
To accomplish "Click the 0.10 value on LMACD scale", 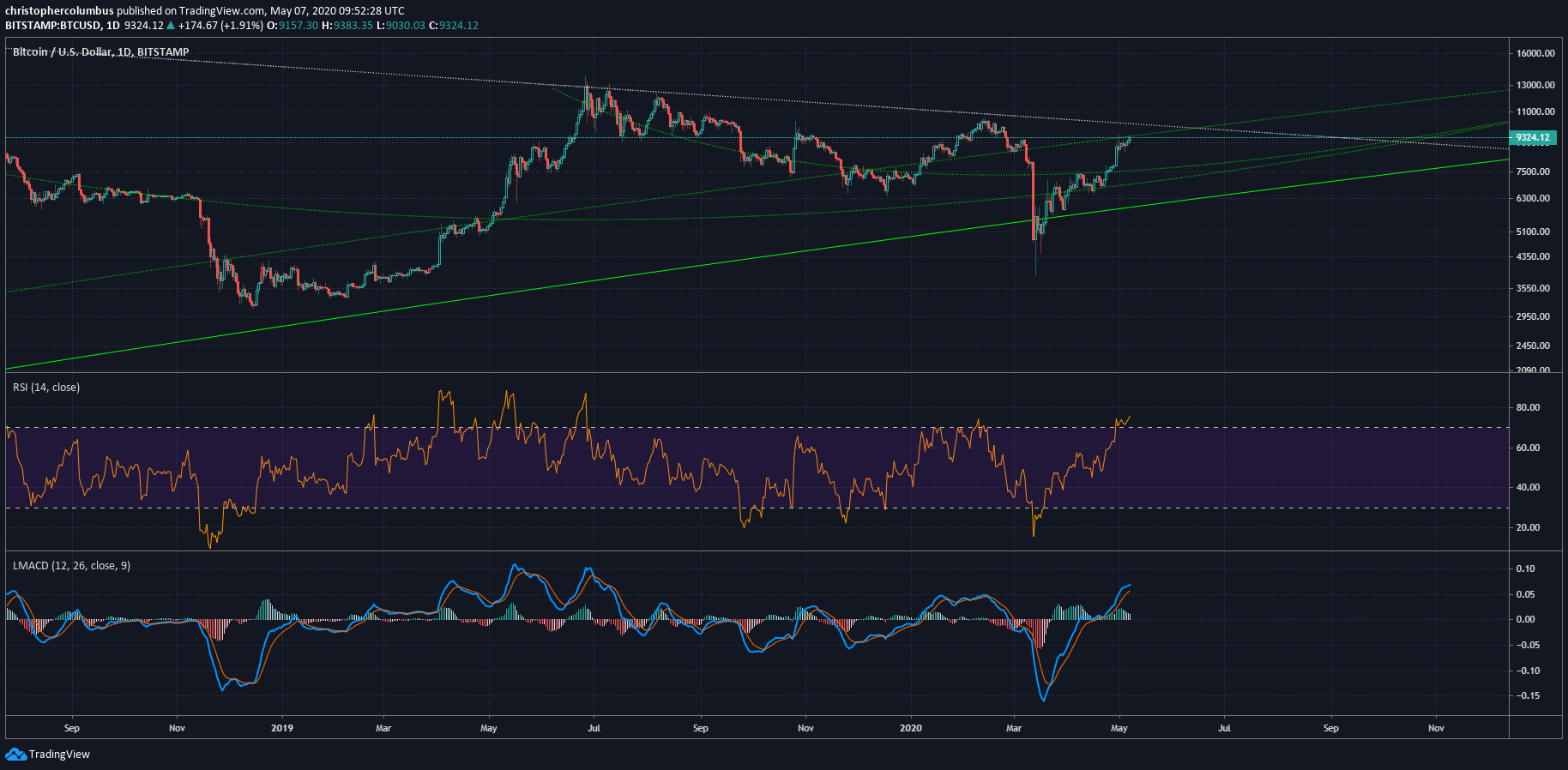I will [1525, 569].
